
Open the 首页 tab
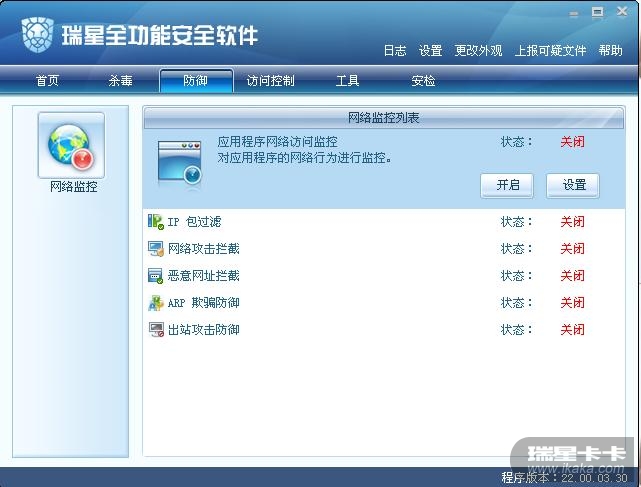(47, 81)
